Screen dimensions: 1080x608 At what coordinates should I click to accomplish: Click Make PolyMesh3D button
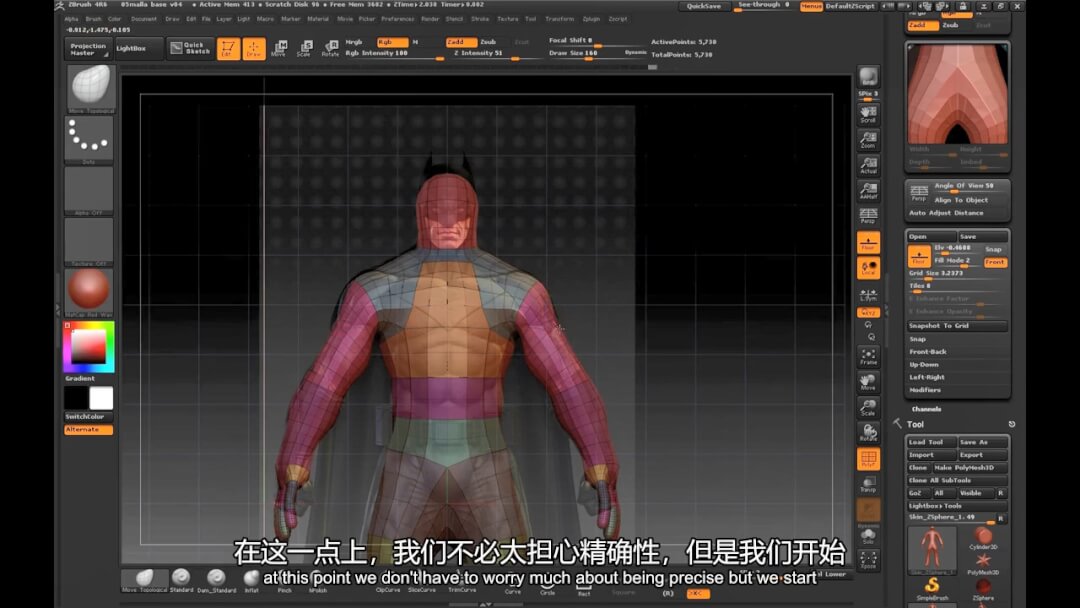click(x=969, y=468)
